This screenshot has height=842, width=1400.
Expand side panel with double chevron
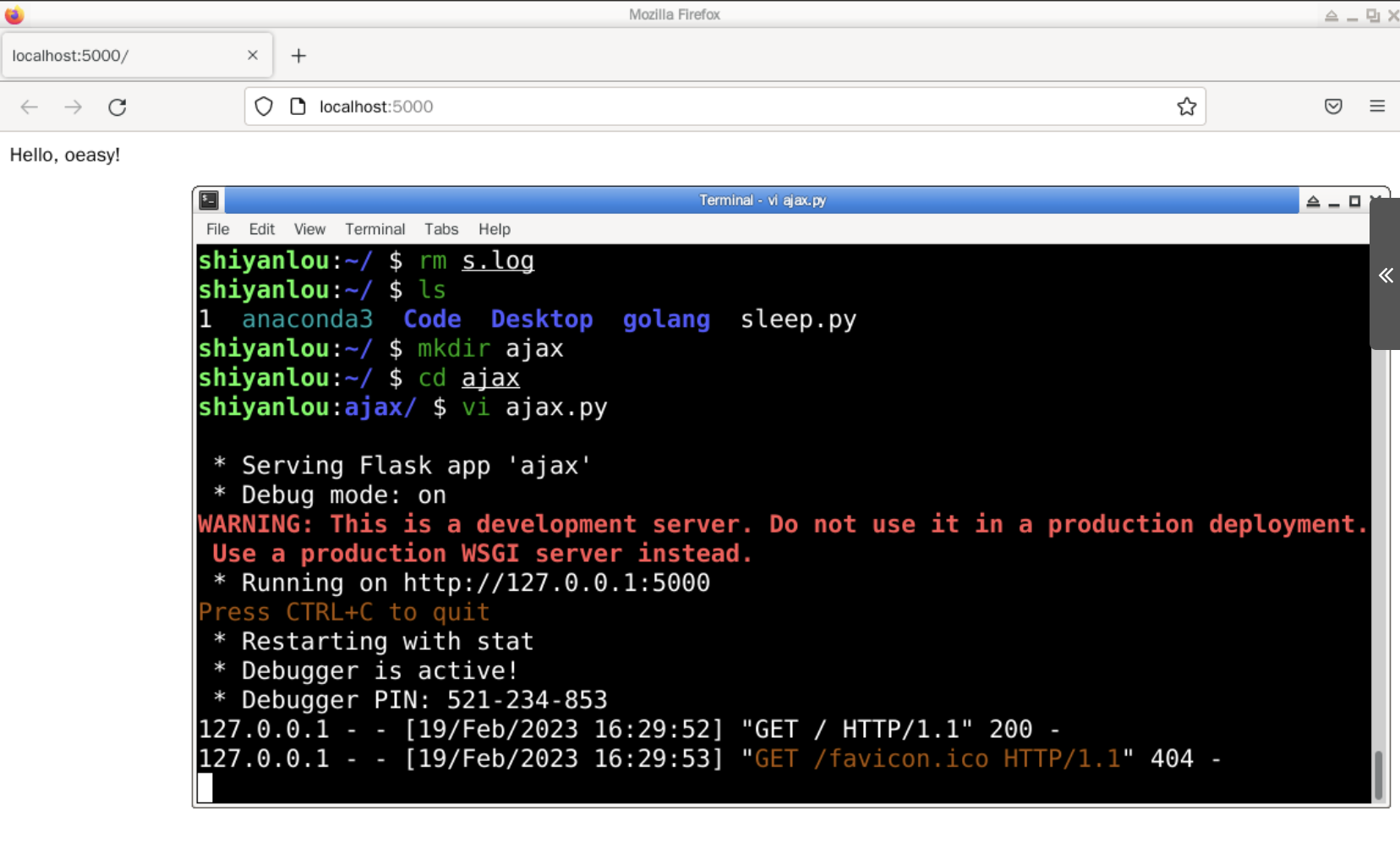pyautogui.click(x=1386, y=275)
